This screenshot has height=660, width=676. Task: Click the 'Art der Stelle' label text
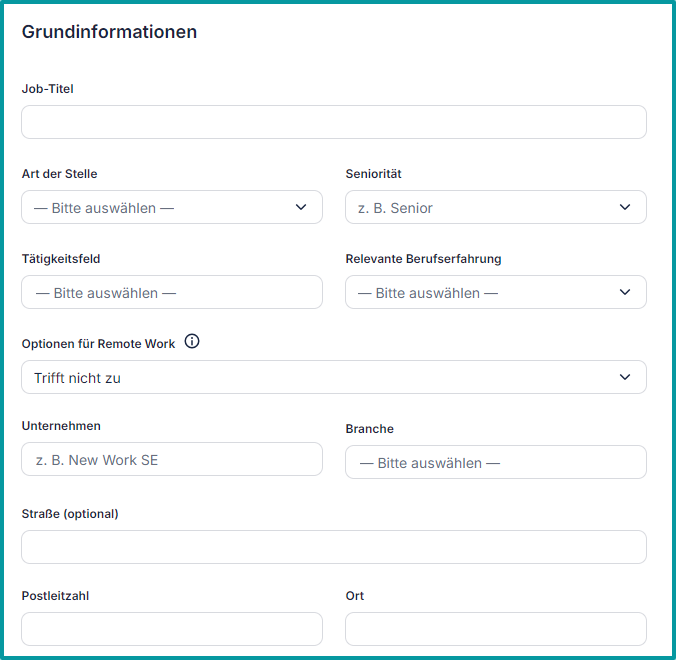point(59,174)
